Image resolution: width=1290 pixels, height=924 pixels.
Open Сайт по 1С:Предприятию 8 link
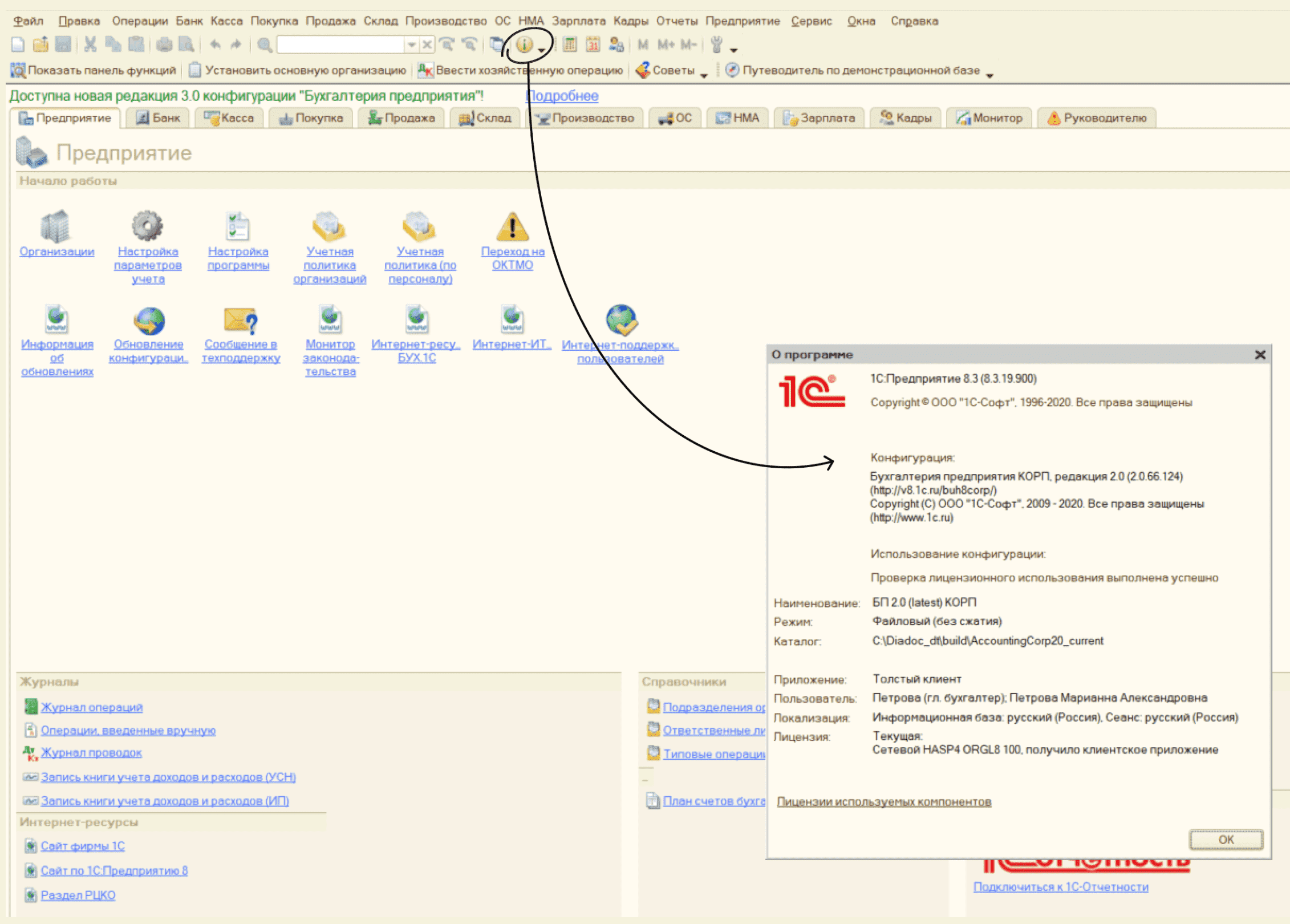(x=114, y=870)
